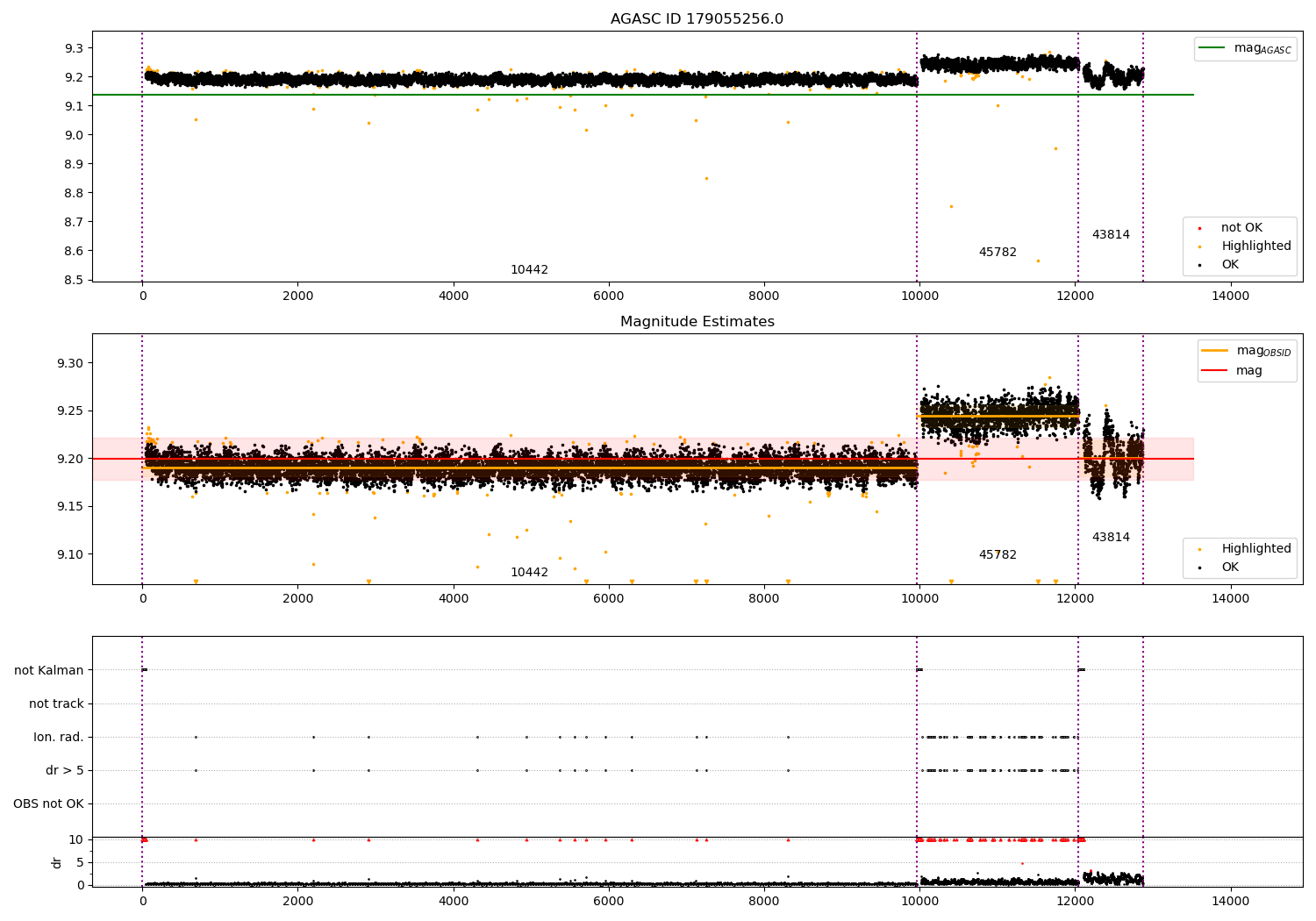Click the 'Ion. rad.' row label

point(59,738)
